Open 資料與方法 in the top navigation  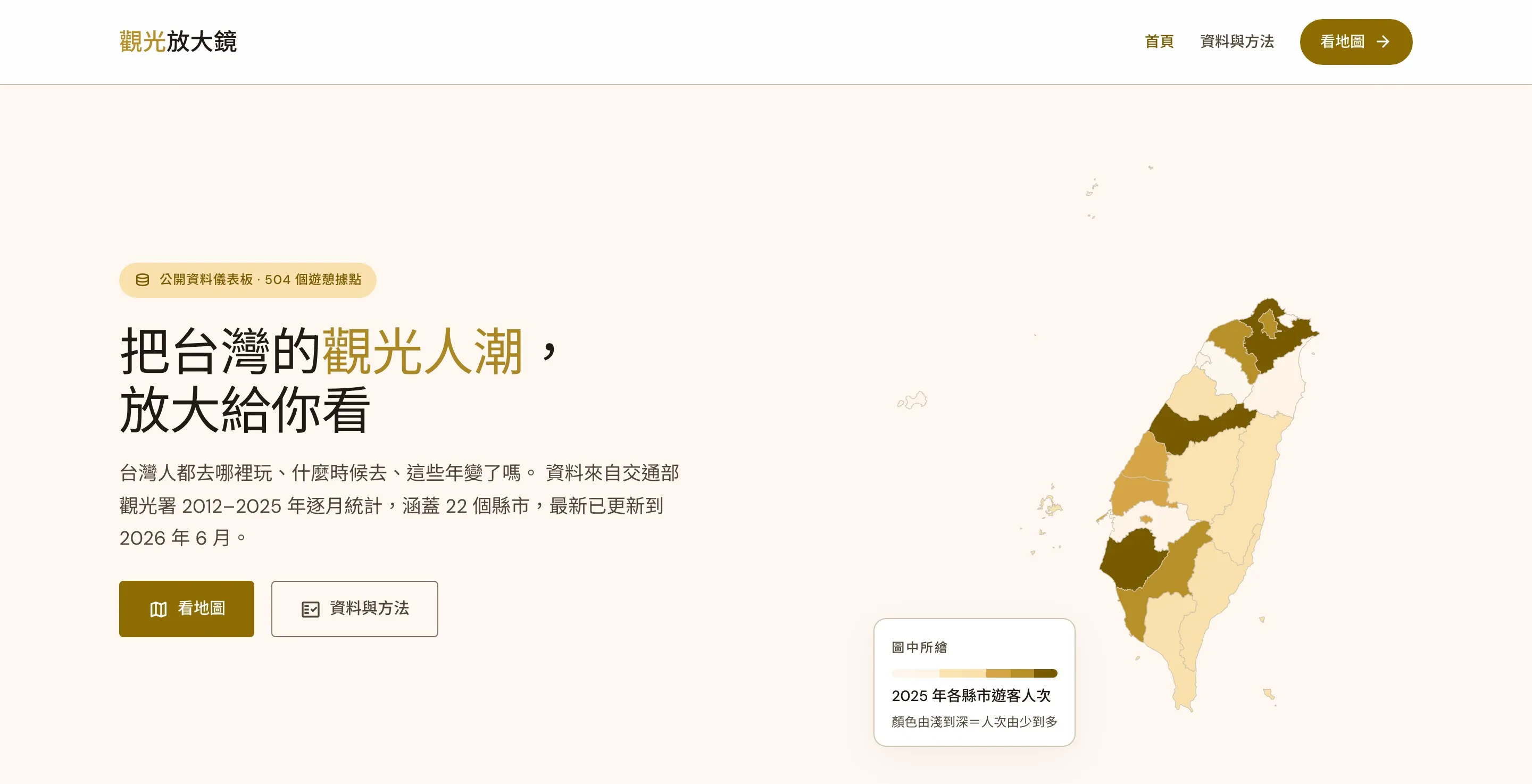click(1237, 41)
